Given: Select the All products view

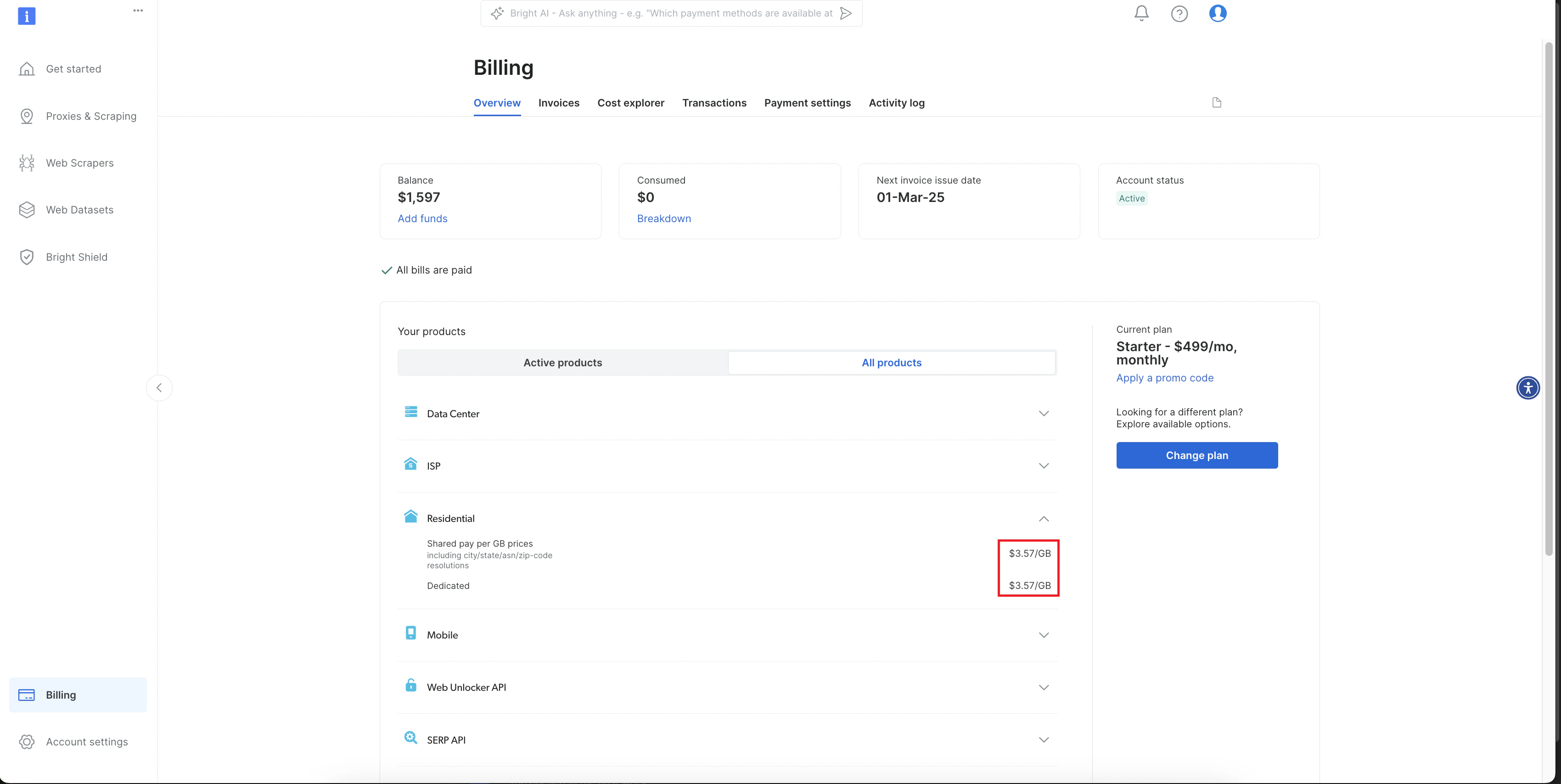Looking at the screenshot, I should click(x=891, y=362).
